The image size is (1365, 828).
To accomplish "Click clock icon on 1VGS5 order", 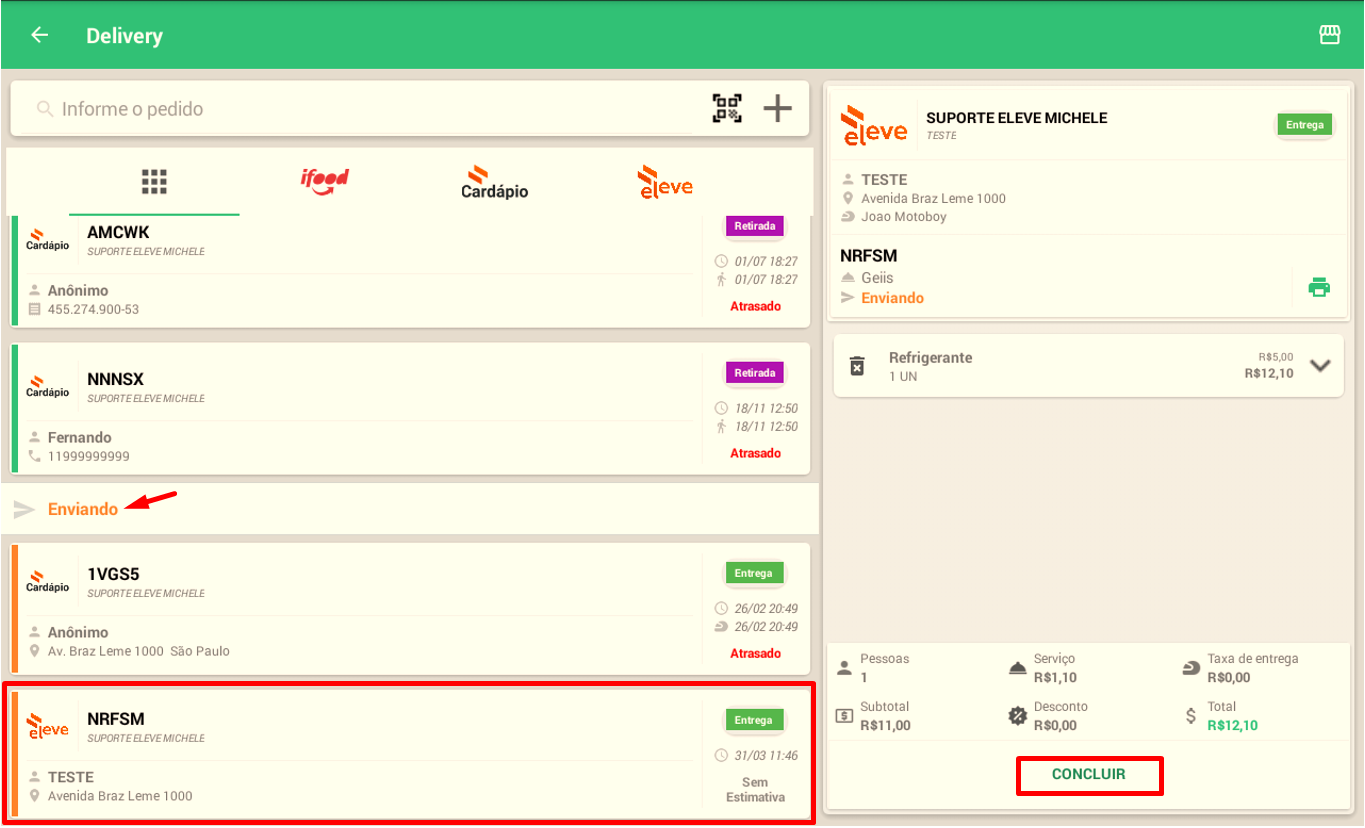I will [722, 608].
